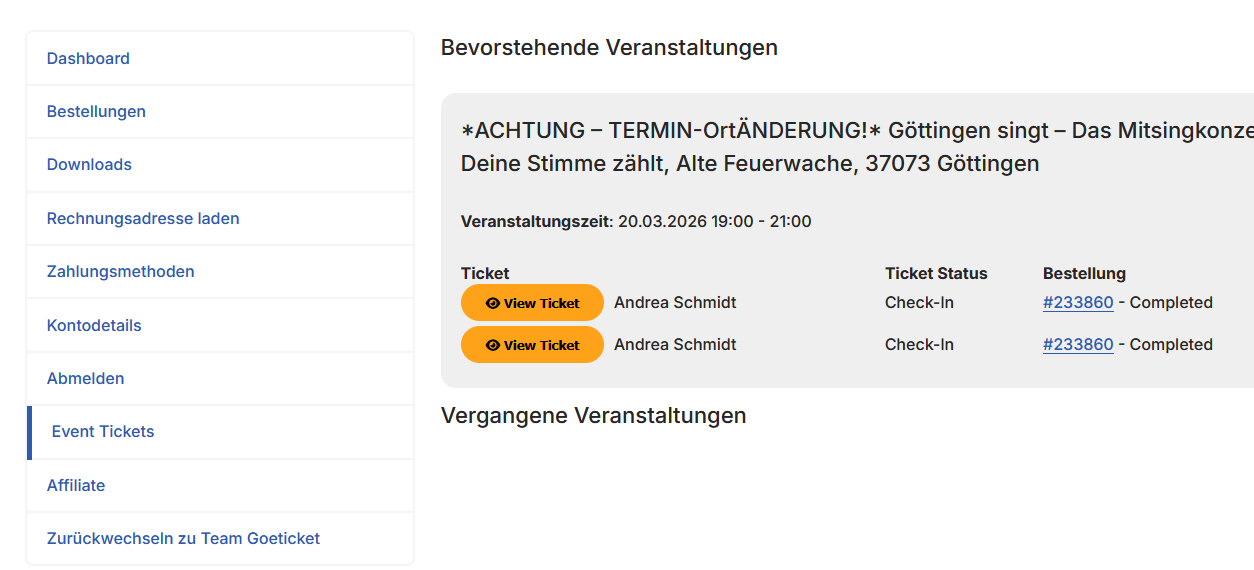Click the Bevorstehende Veranstaltungen heading
The width and height of the screenshot is (1254, 570).
point(609,48)
